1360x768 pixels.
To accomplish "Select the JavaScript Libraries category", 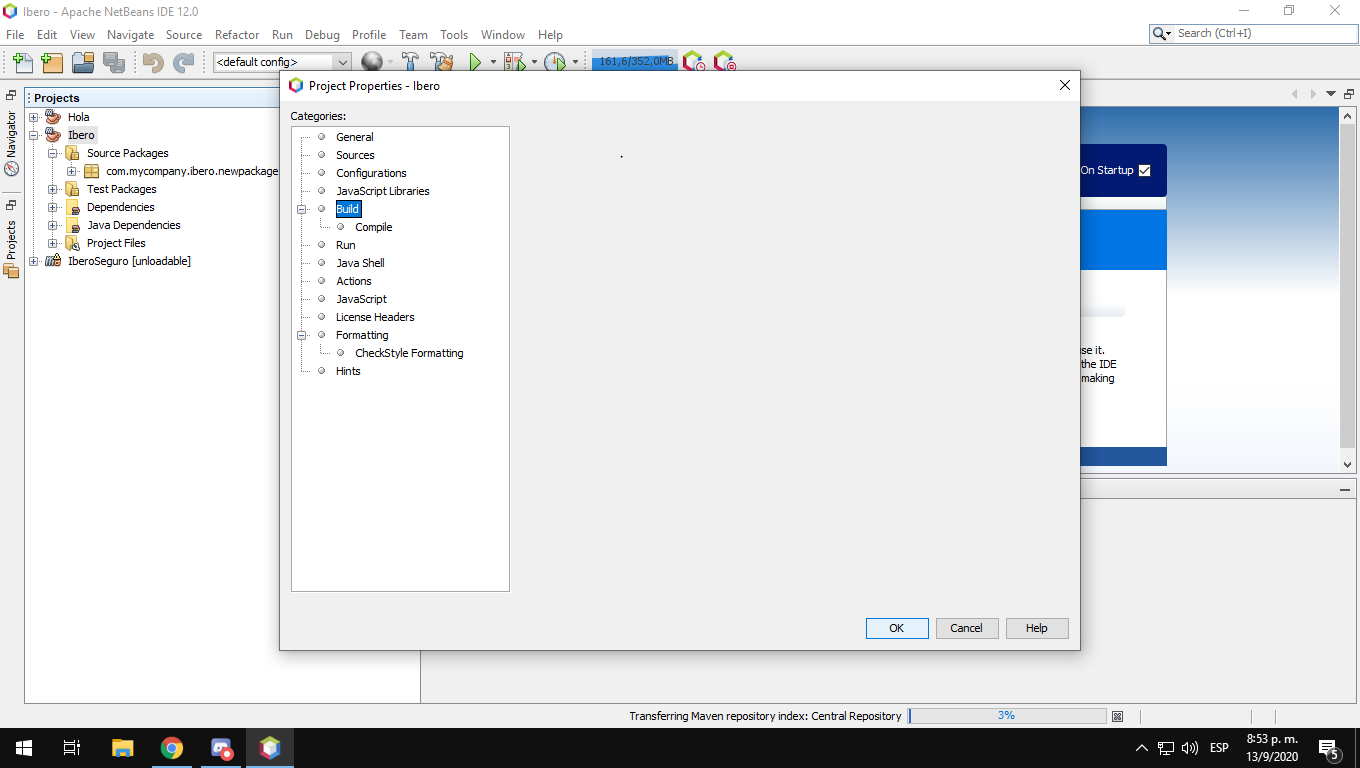I will pos(383,191).
